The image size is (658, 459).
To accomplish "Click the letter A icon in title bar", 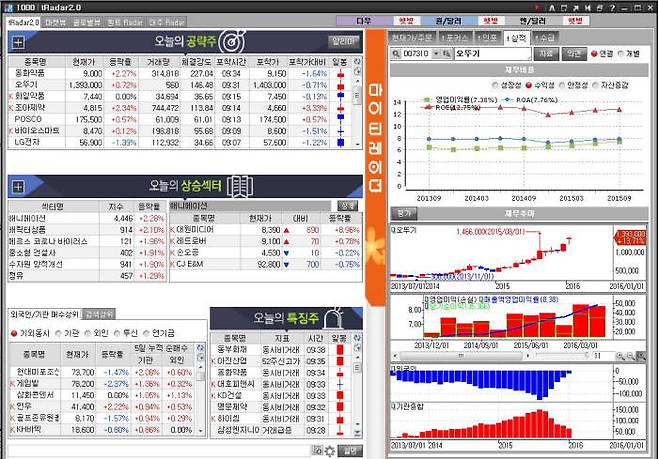I will click(x=552, y=8).
